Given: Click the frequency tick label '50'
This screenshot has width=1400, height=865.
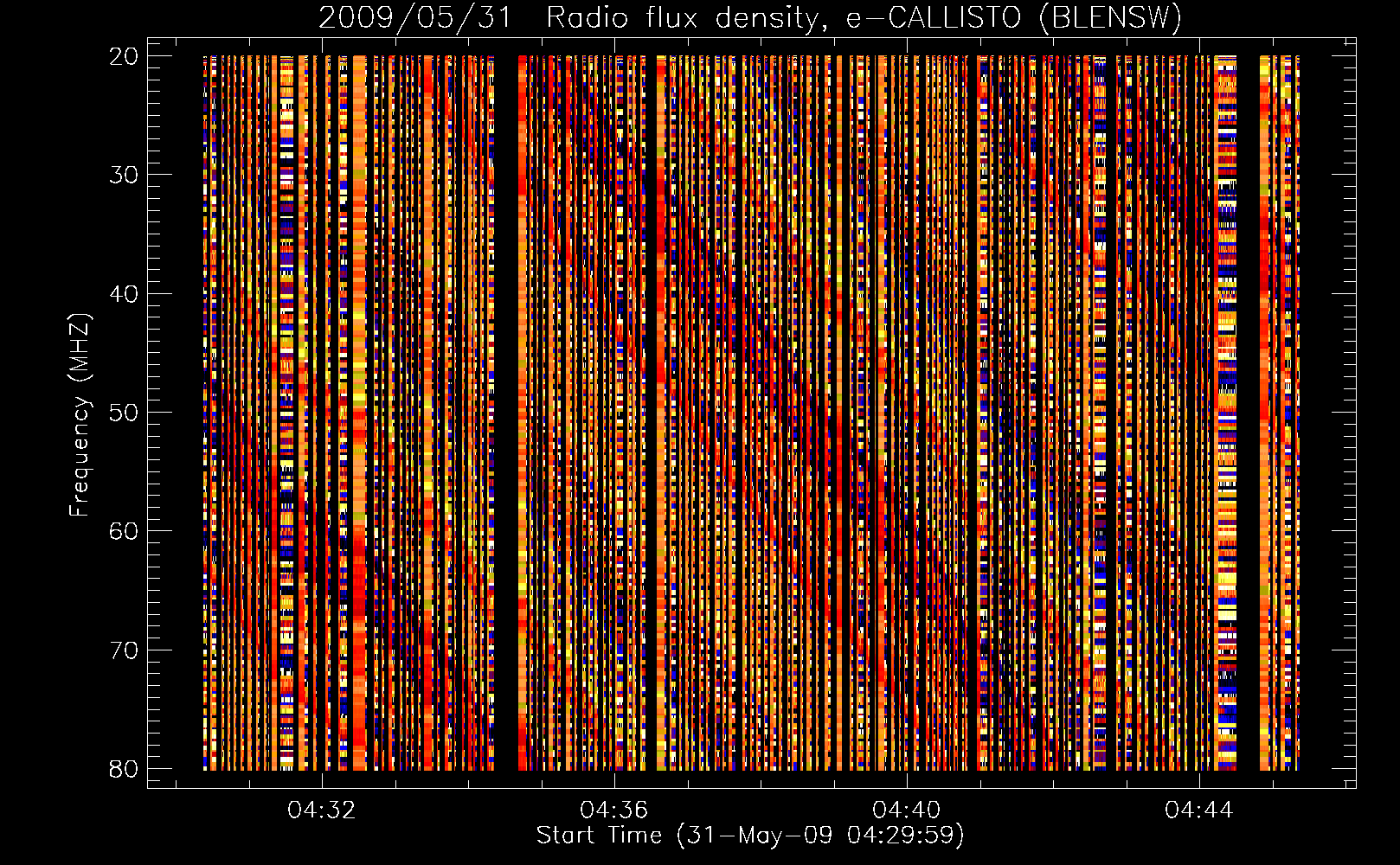Looking at the screenshot, I should 124,412.
